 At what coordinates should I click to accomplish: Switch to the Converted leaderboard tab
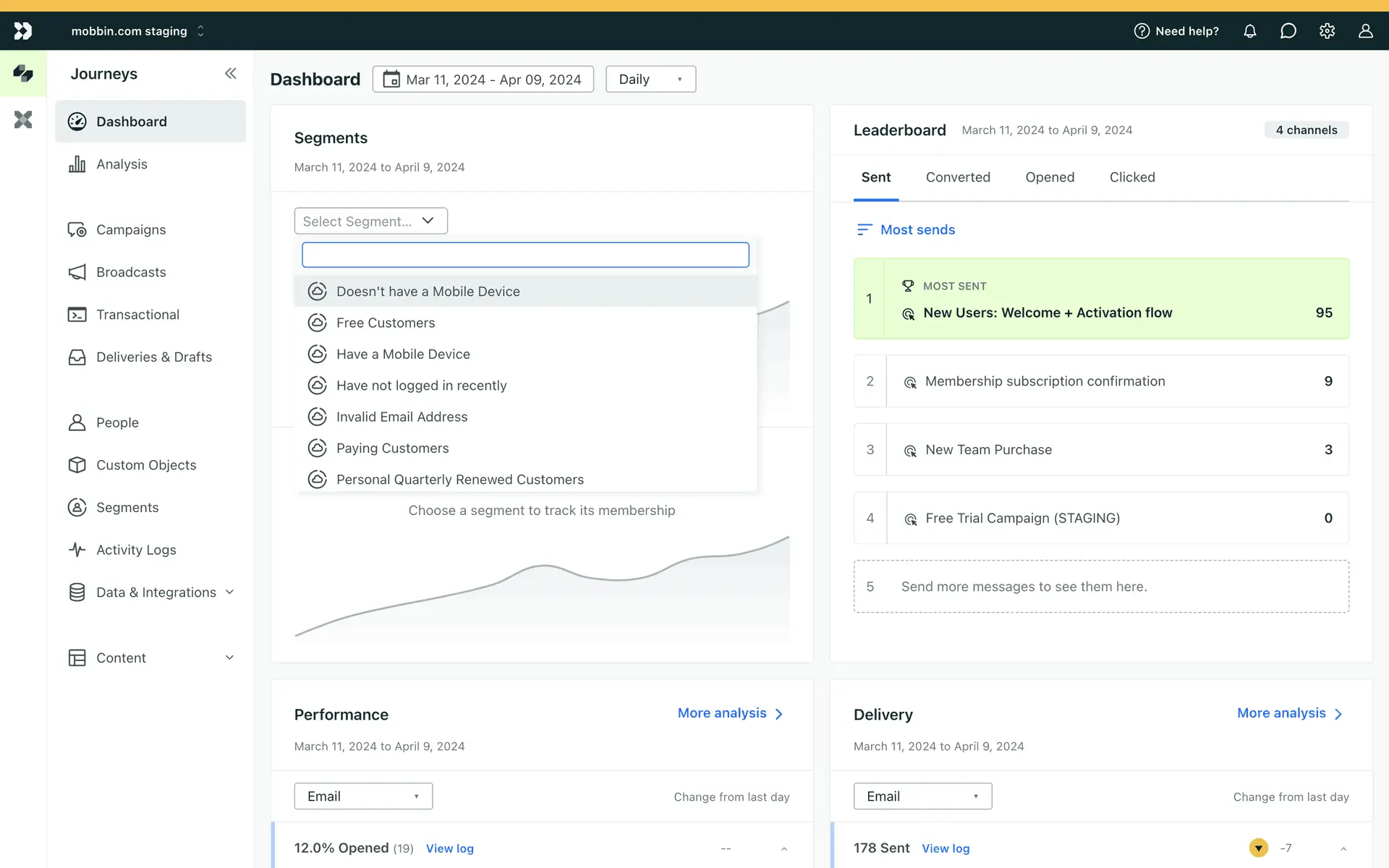pos(957,177)
